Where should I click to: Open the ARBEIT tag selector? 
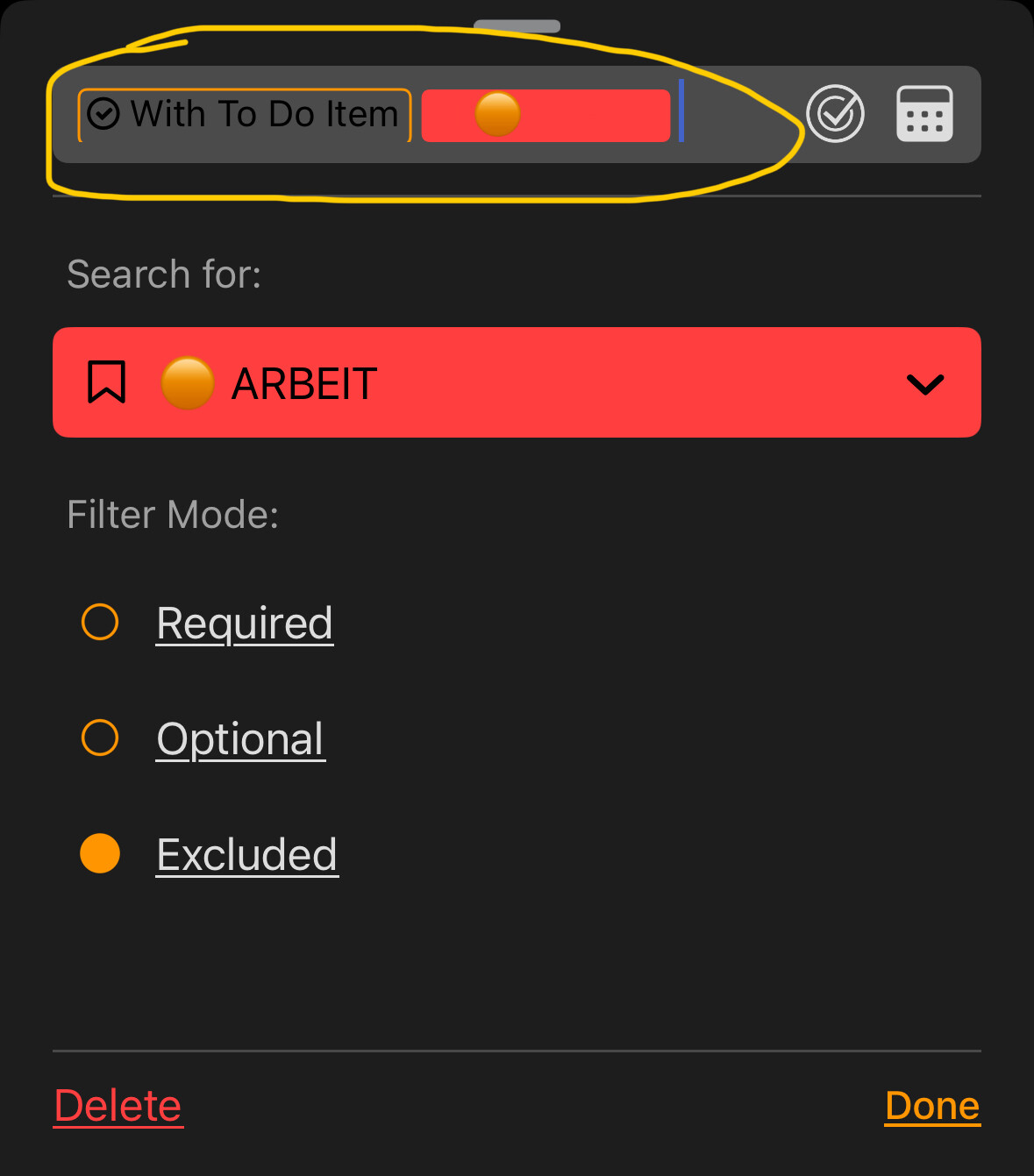517,382
